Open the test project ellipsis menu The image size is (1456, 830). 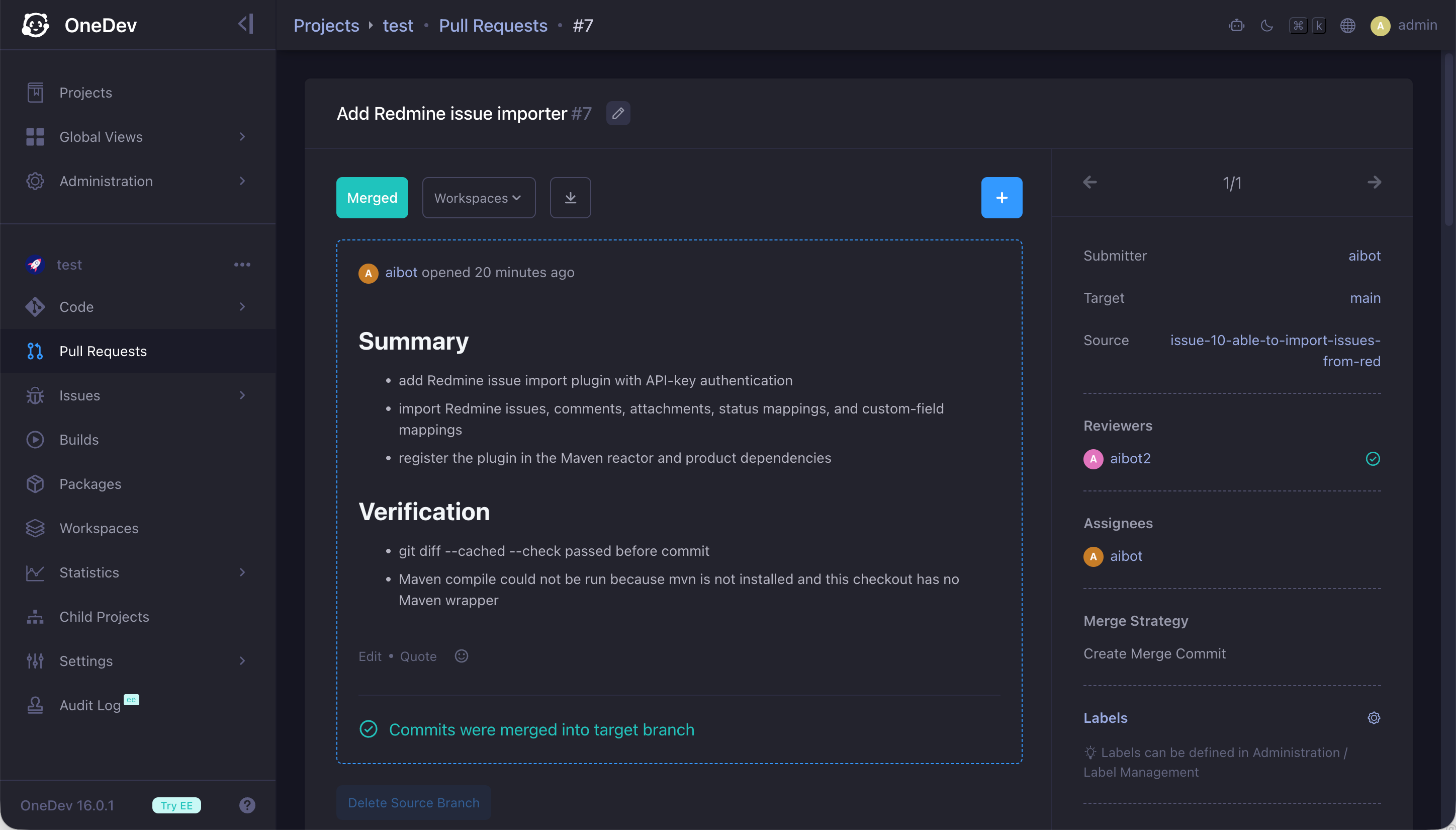point(242,265)
